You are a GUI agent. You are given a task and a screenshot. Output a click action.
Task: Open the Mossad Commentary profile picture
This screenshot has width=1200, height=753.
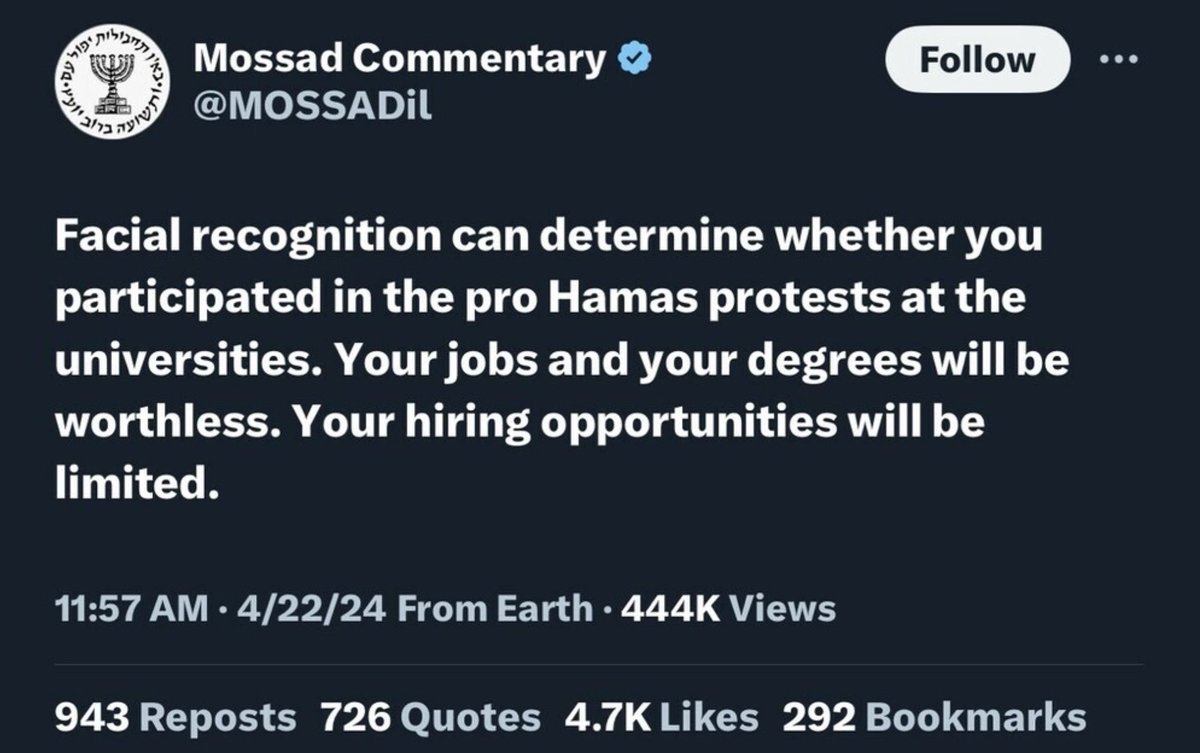click(x=113, y=82)
